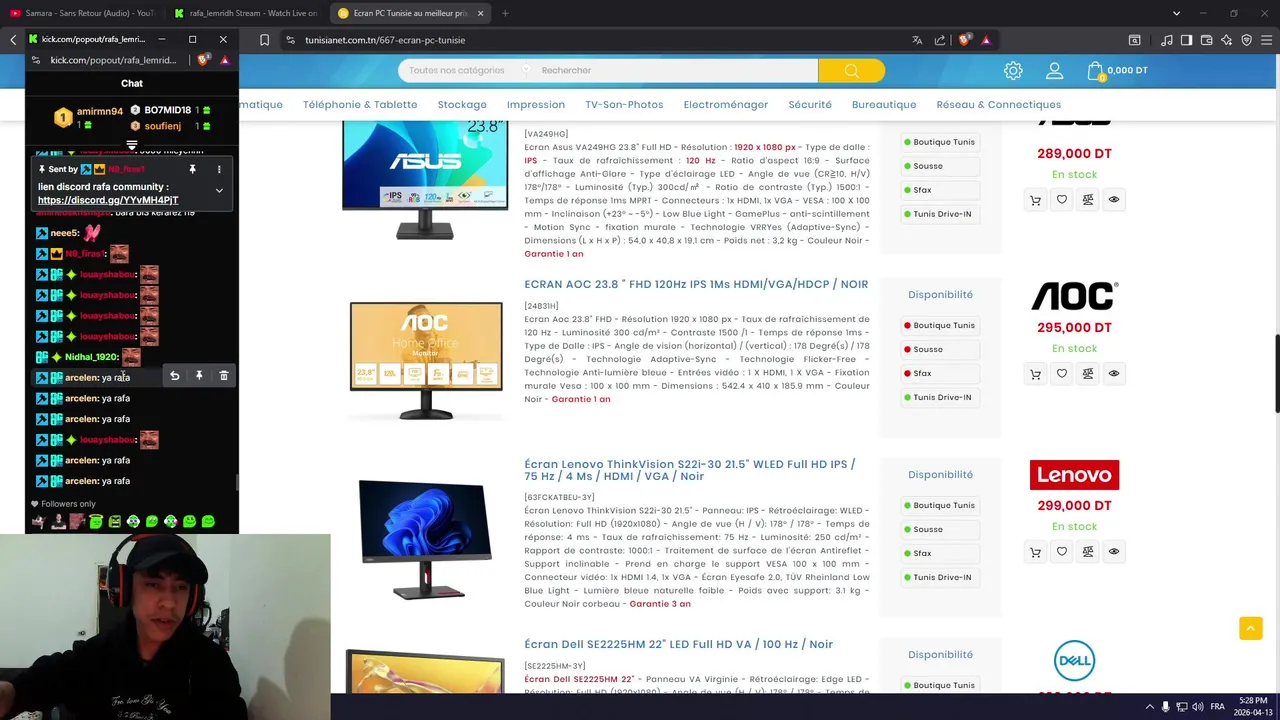The height and width of the screenshot is (720, 1280).
Task: Click the Brave Shields icon in Kick popout
Action: 205,60
